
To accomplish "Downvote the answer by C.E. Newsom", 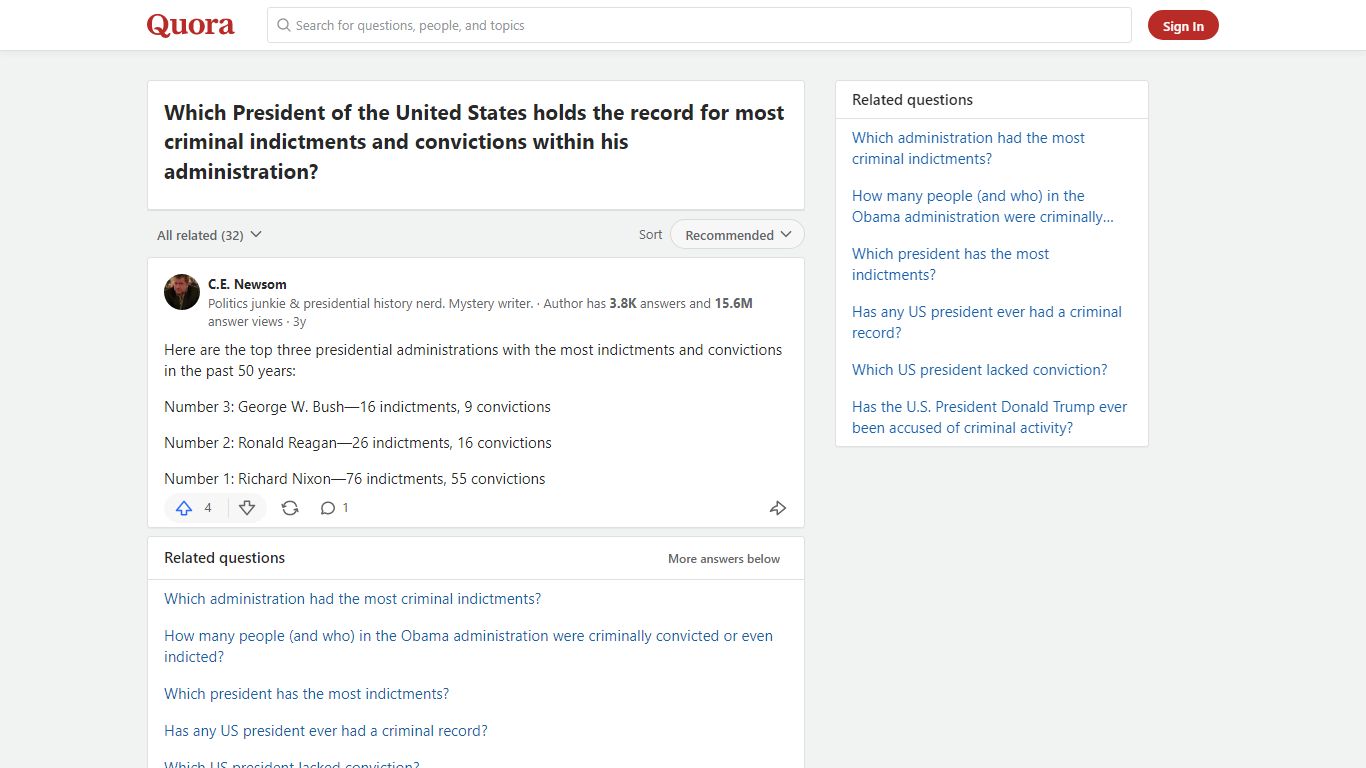I will pyautogui.click(x=247, y=508).
